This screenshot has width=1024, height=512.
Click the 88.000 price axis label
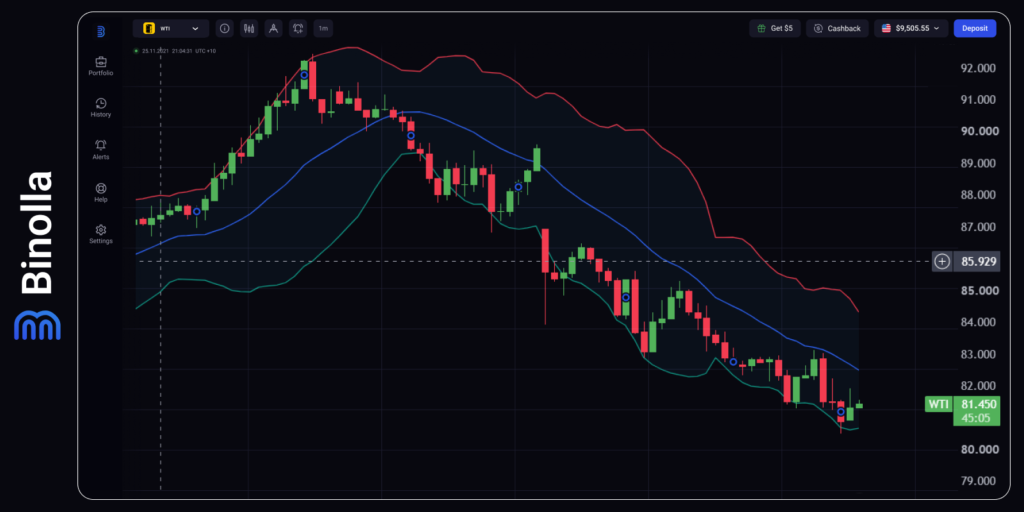pos(979,195)
